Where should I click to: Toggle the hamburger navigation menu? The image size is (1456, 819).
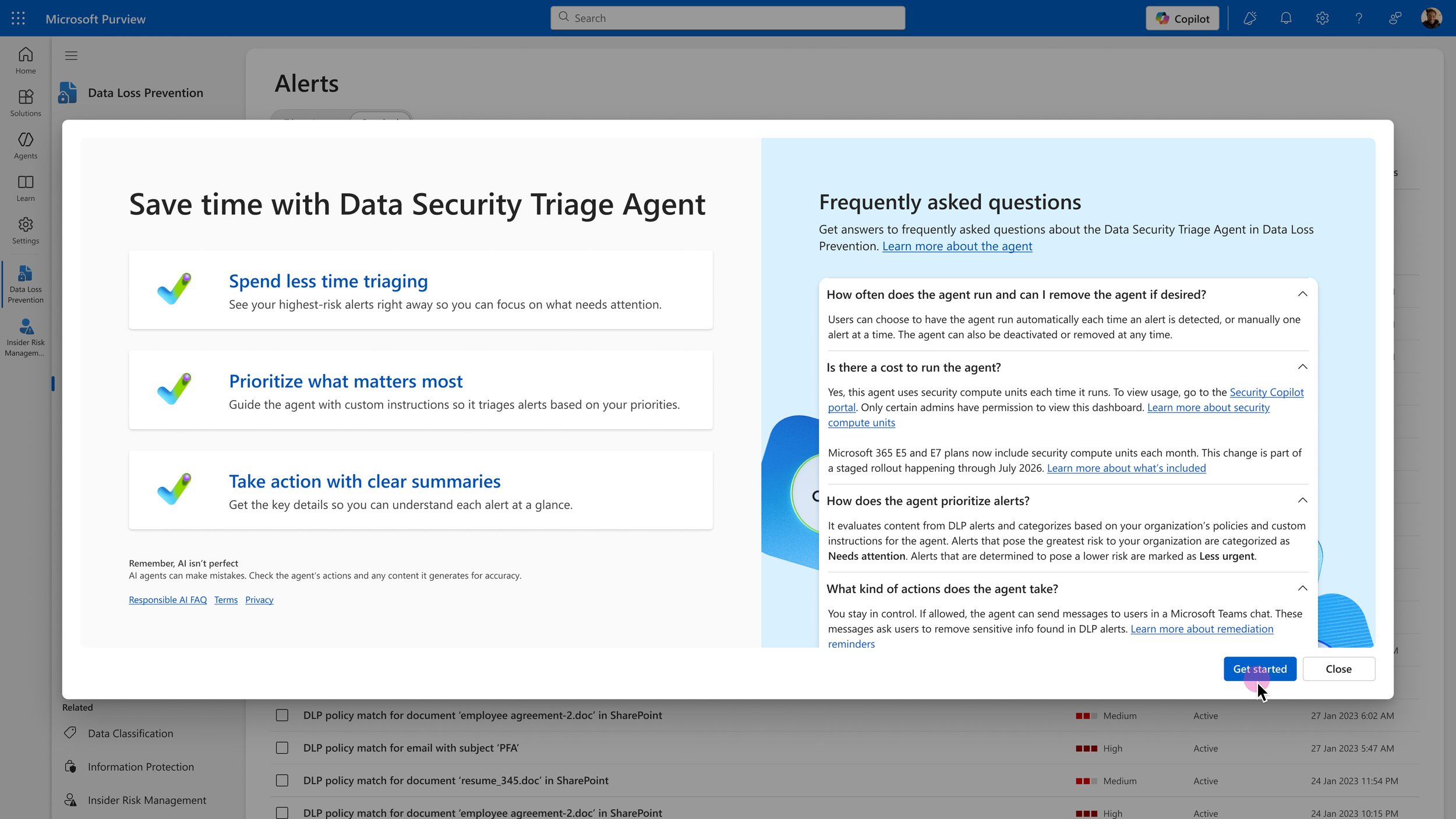click(71, 56)
